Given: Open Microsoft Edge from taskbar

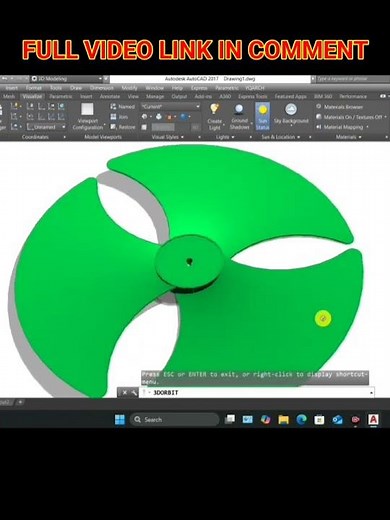Looking at the screenshot, I should click(x=301, y=419).
